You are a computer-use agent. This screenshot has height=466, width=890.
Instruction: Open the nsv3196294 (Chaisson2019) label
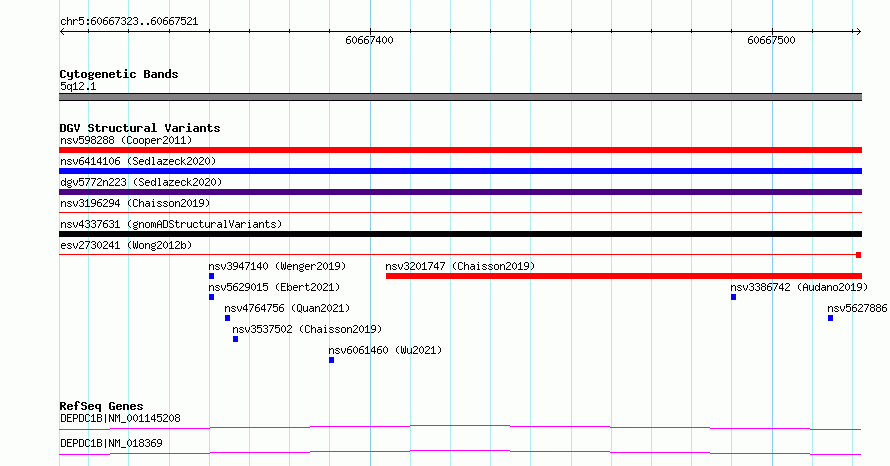coord(135,203)
